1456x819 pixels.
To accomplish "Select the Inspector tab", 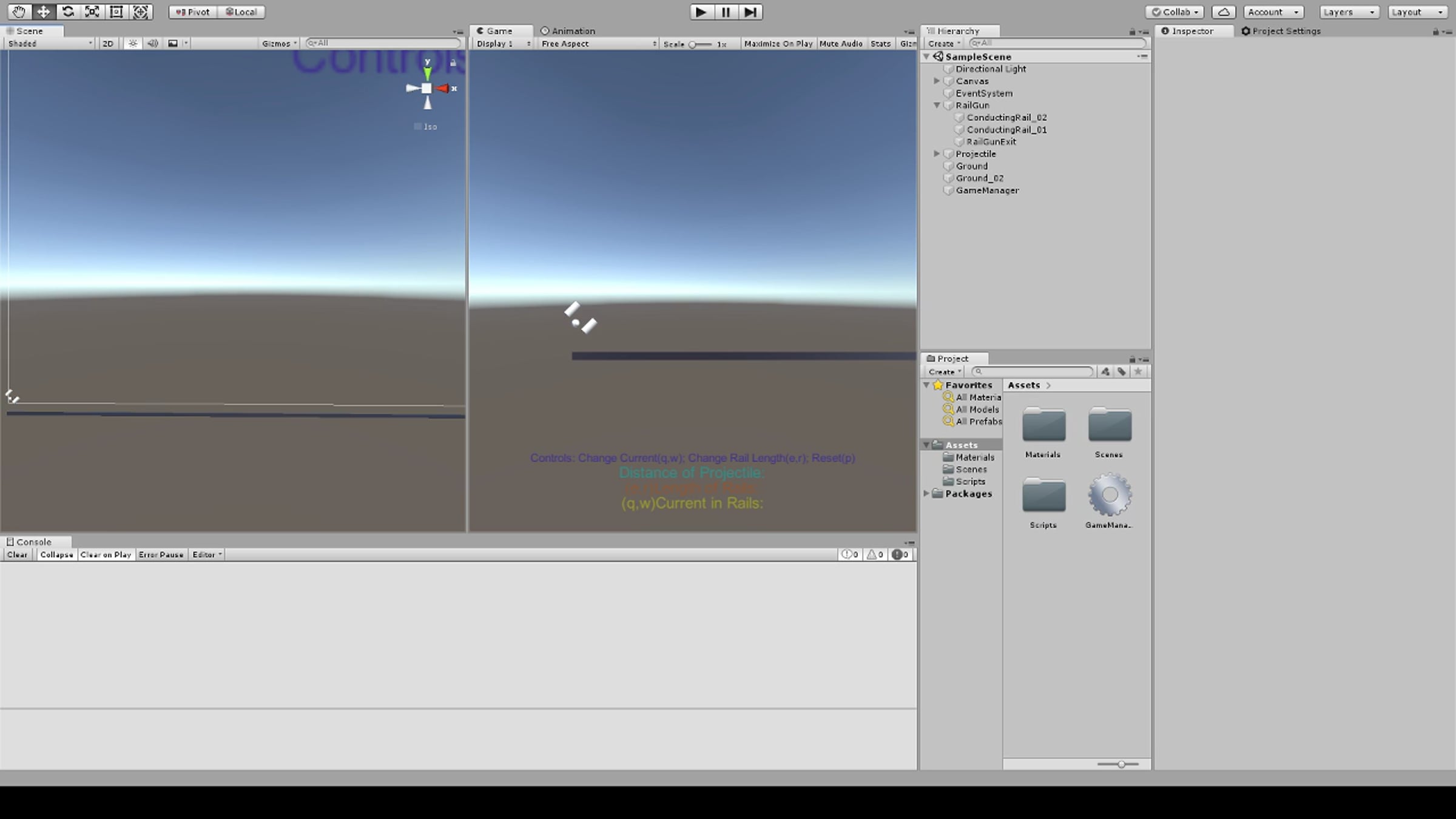I will [1192, 31].
